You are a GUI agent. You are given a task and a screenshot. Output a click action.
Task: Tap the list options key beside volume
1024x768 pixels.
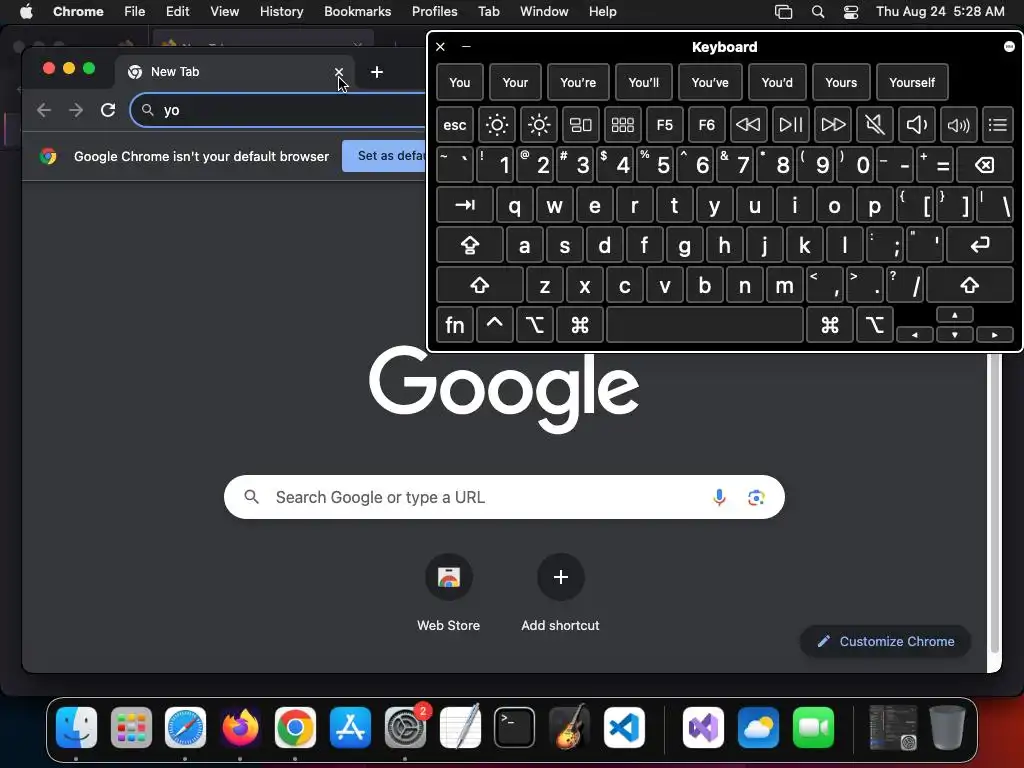click(998, 124)
